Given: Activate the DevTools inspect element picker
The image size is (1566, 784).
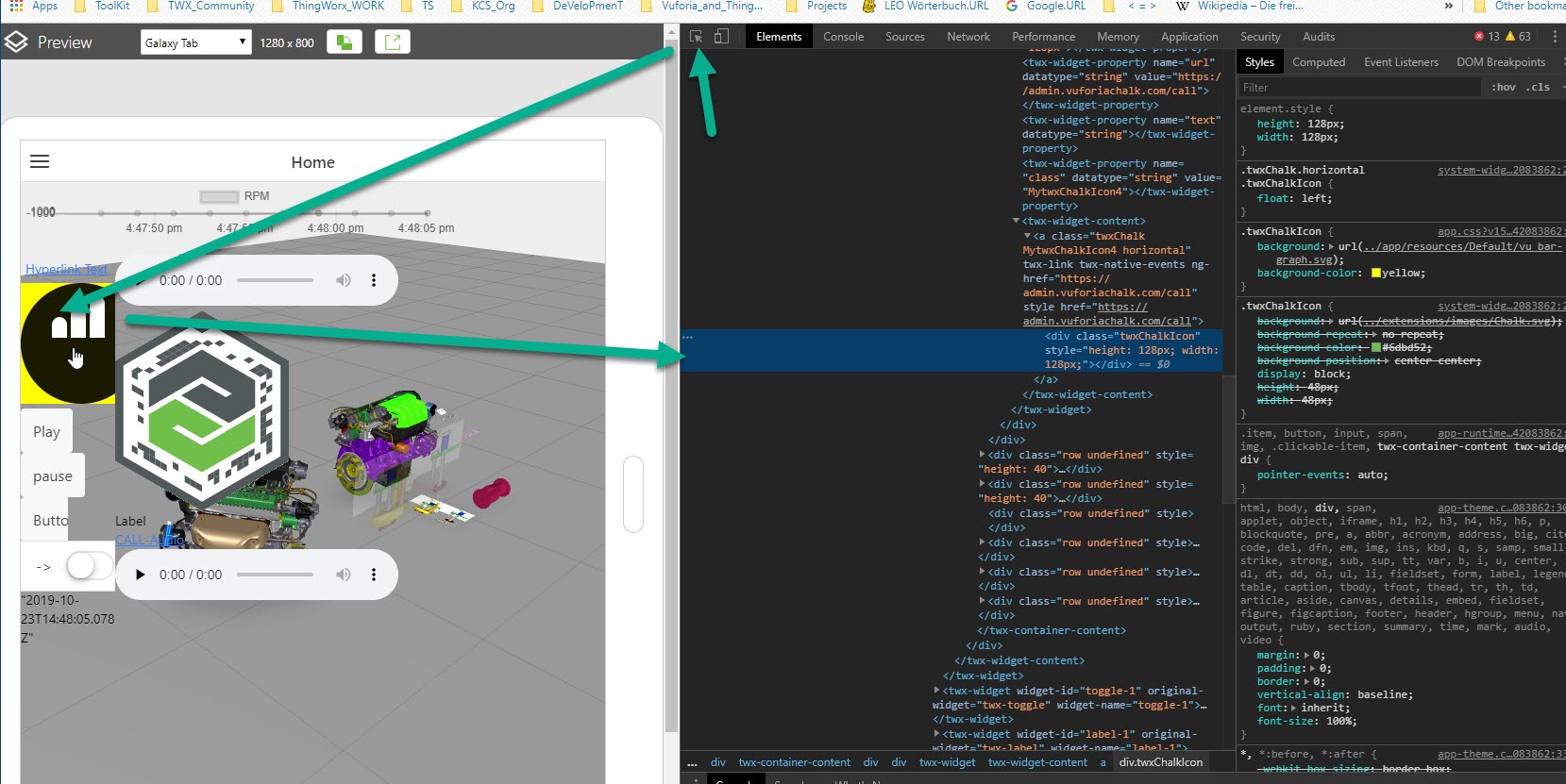Looking at the screenshot, I should 696,37.
